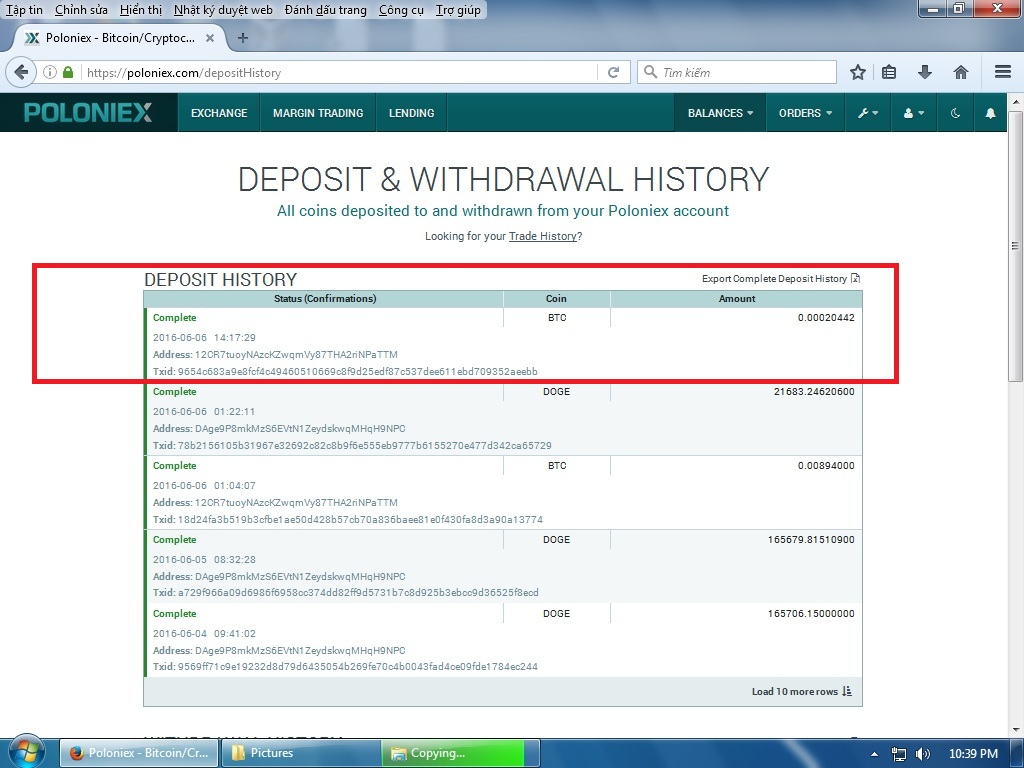Go to the Firefox home page icon
Image resolution: width=1024 pixels, height=768 pixels.
[961, 72]
